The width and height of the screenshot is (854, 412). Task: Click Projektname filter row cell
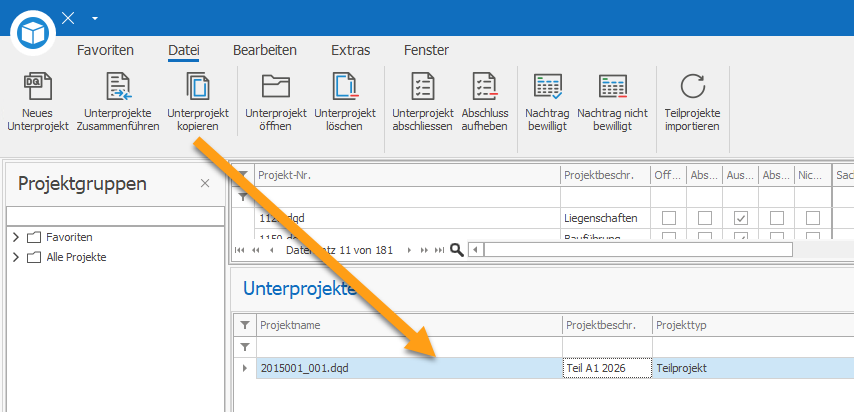coord(410,347)
